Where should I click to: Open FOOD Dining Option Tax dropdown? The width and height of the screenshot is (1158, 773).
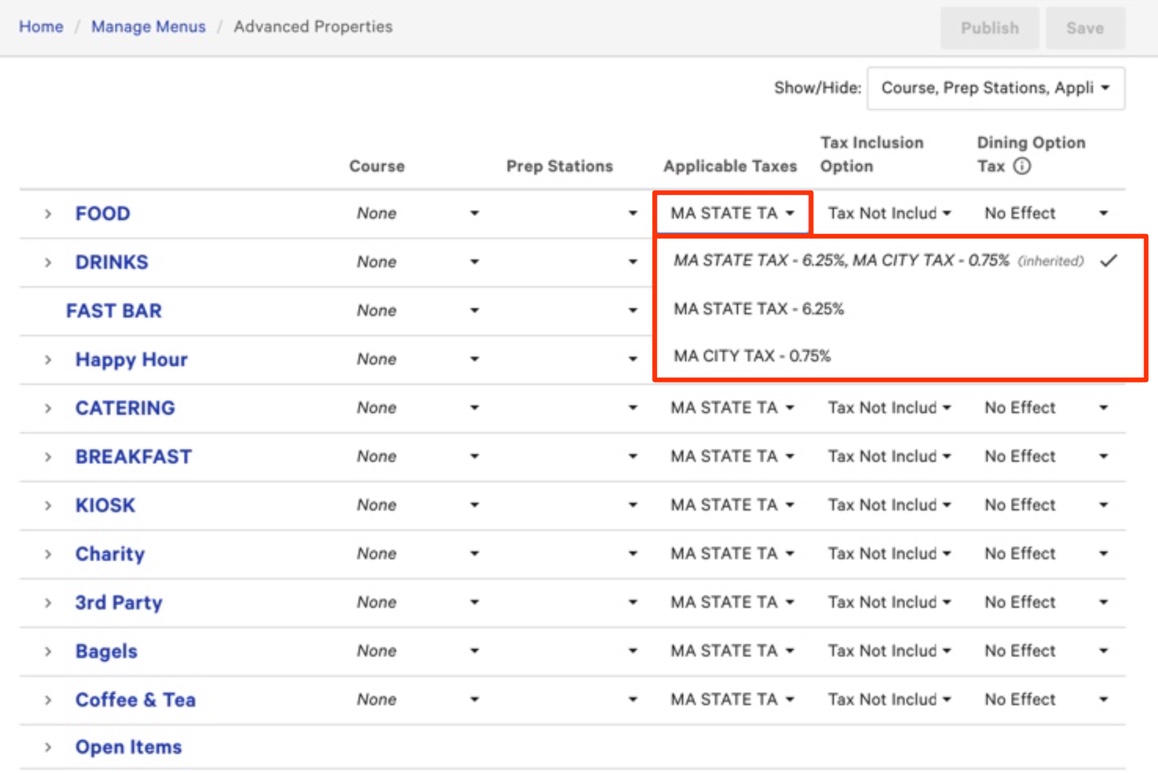[x=1046, y=213]
